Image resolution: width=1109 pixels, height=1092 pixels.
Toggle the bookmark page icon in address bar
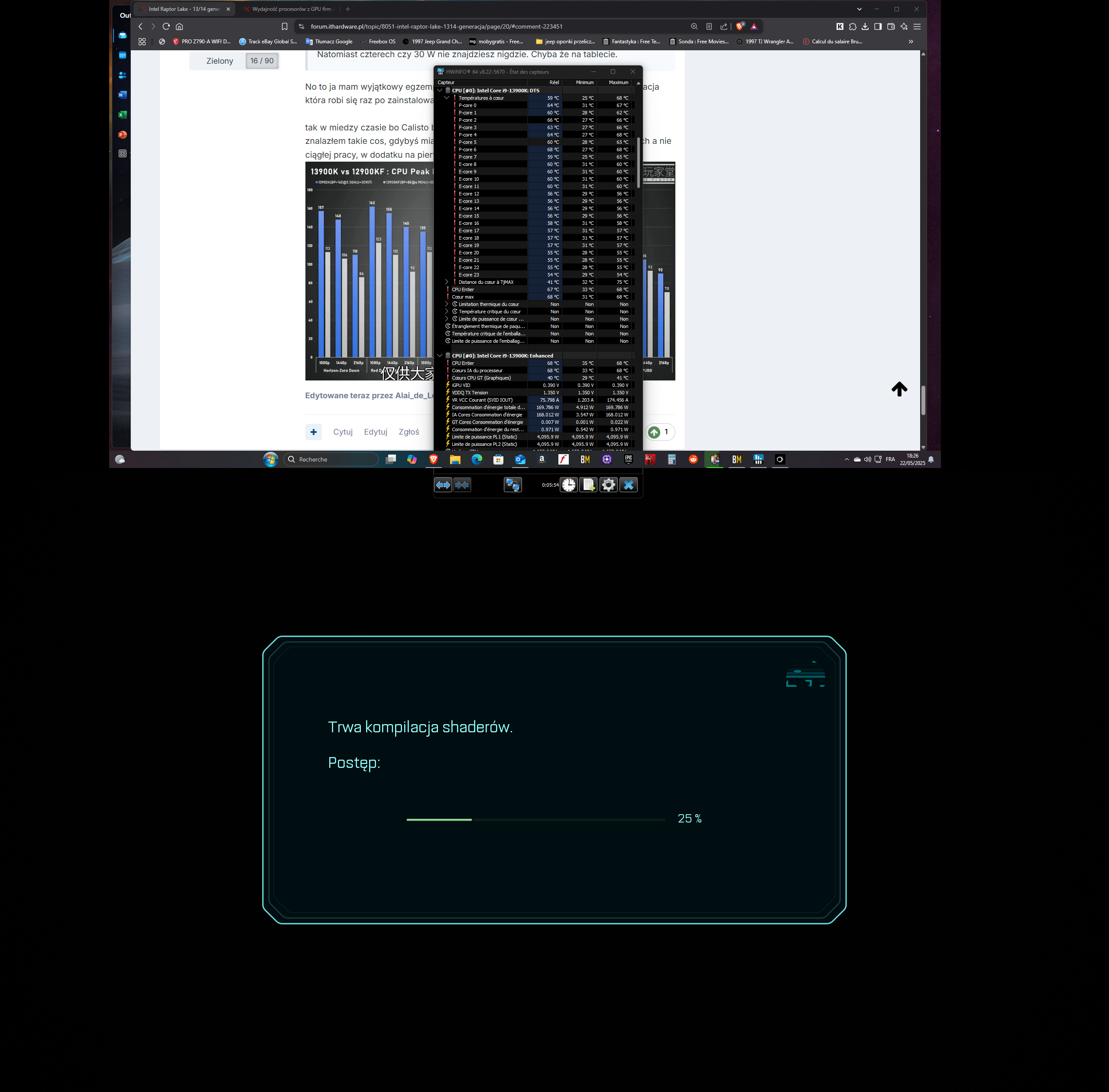[x=285, y=26]
